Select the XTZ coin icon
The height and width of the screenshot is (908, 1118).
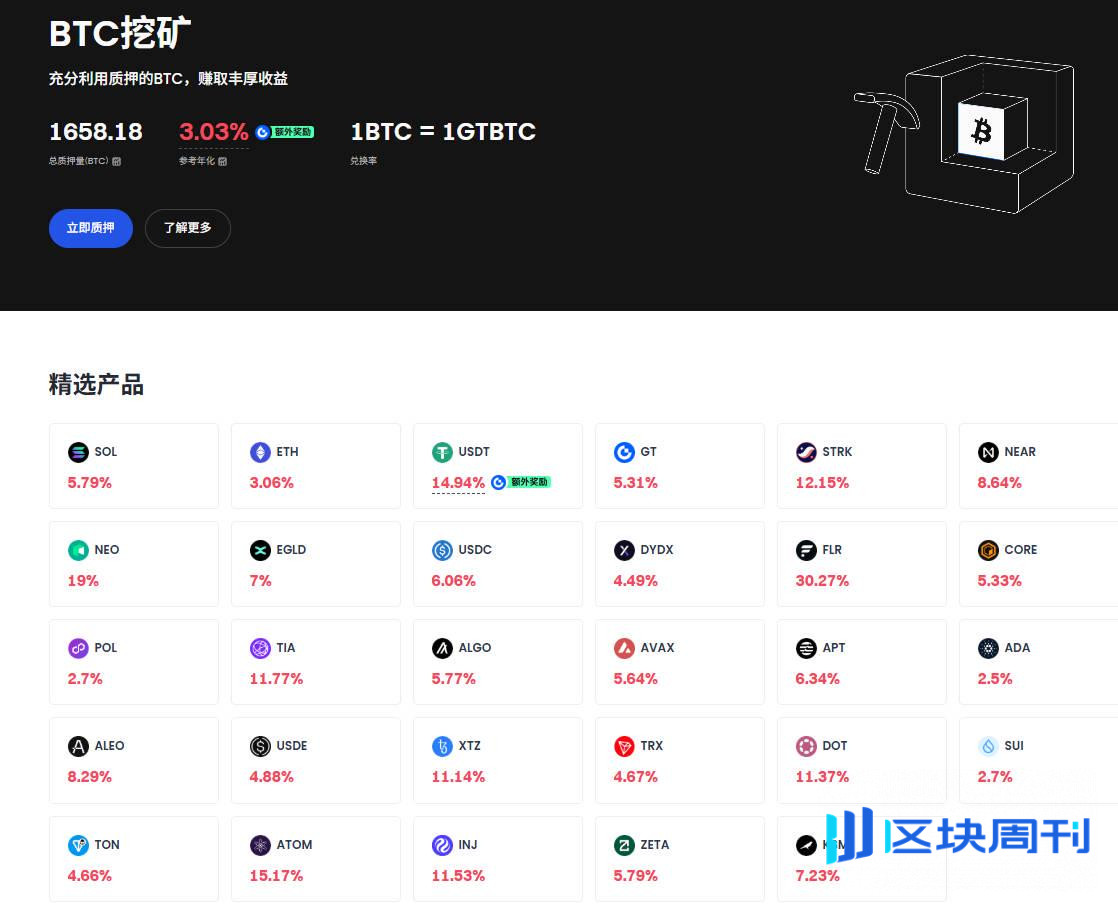pyautogui.click(x=442, y=746)
